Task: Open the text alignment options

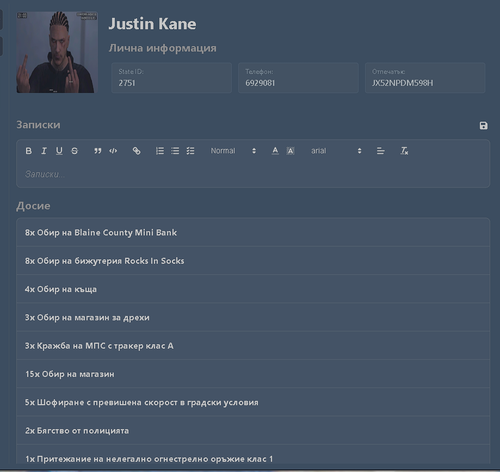Action: 380,151
